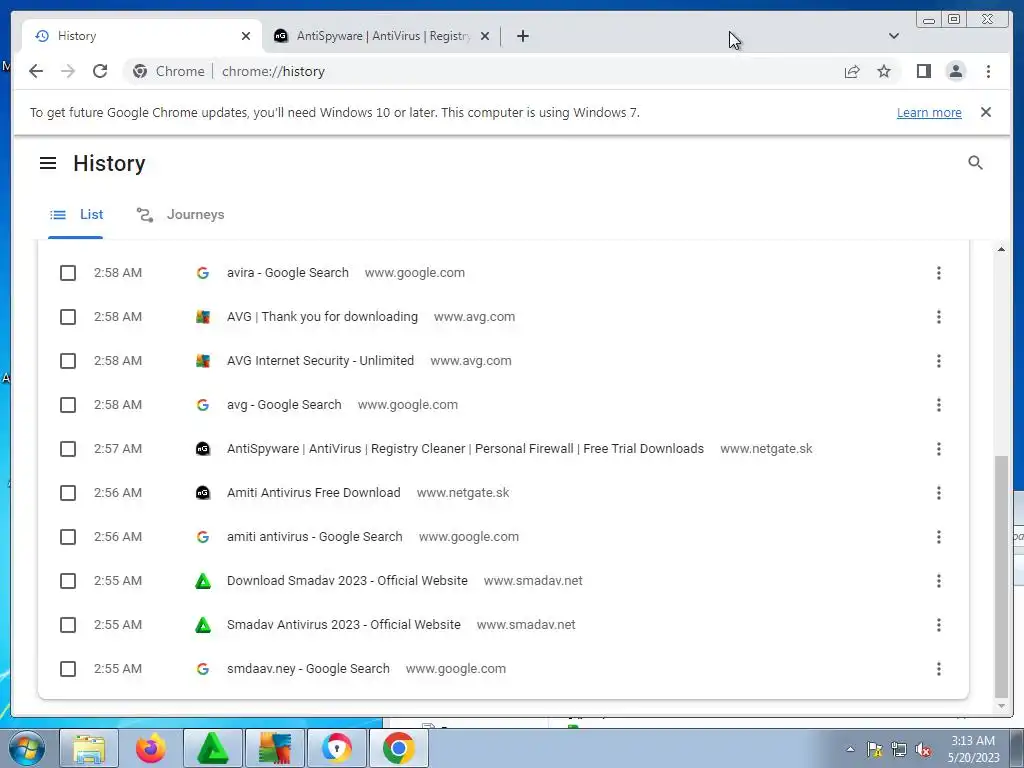Click the scrollbar up arrow
1024x768 pixels.
[x=1000, y=249]
